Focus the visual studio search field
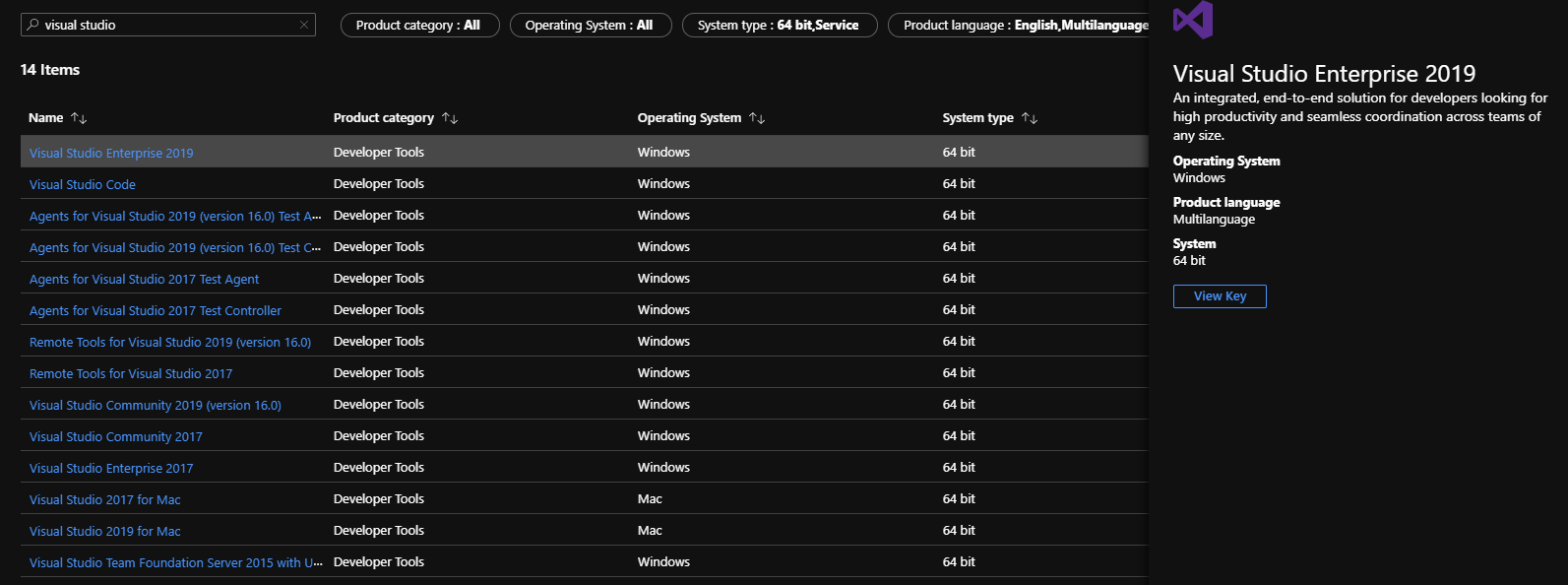1568x585 pixels. 168,25
